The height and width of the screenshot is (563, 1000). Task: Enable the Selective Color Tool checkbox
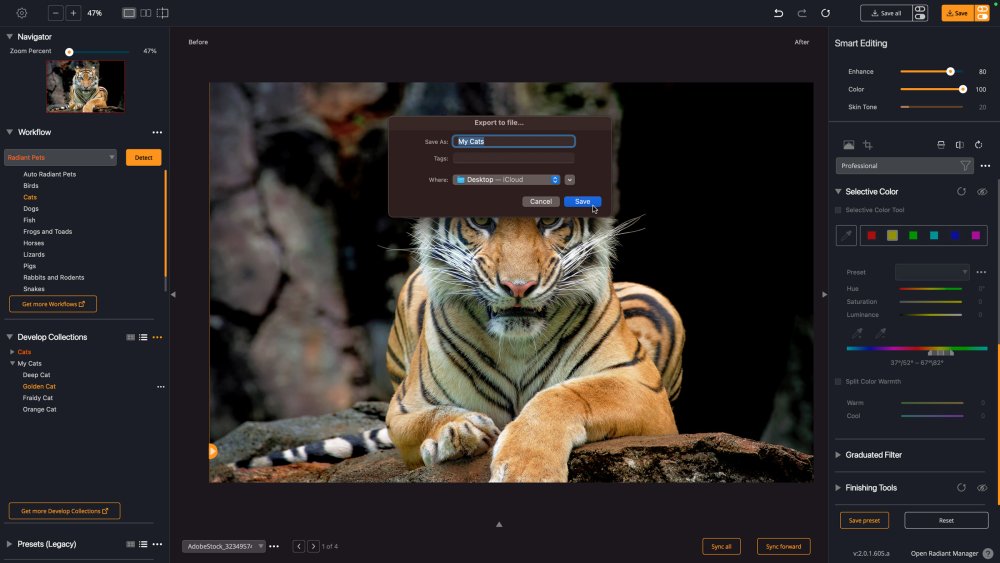(x=838, y=210)
